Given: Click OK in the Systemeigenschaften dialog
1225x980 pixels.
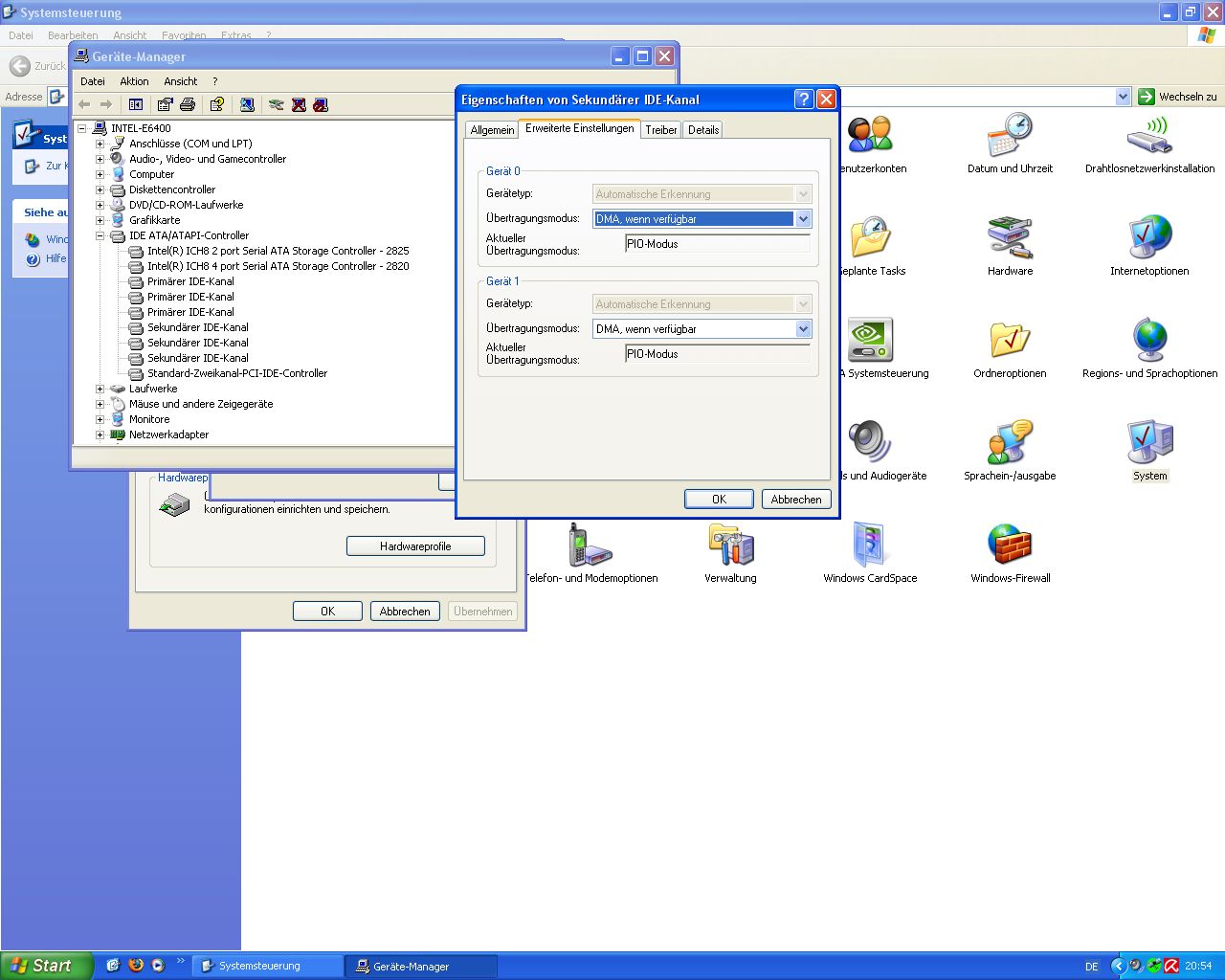Looking at the screenshot, I should (327, 611).
